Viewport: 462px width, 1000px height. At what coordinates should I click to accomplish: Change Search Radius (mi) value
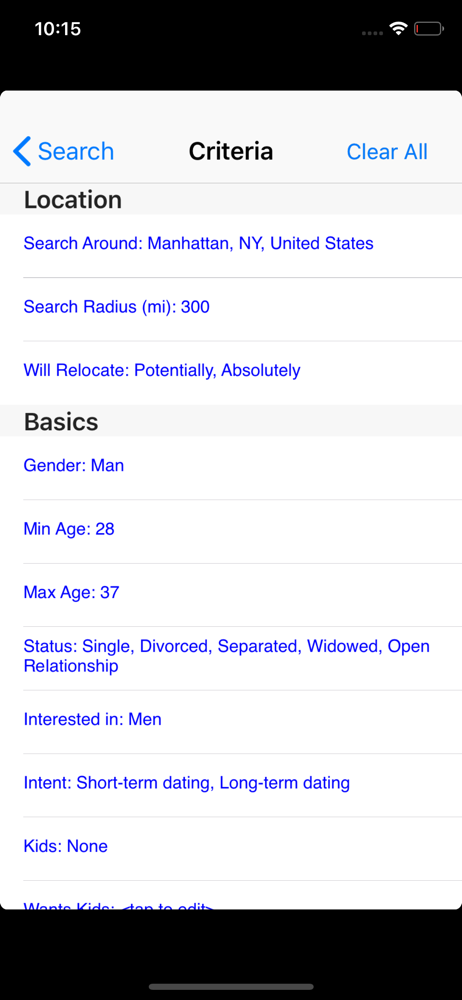(231, 309)
